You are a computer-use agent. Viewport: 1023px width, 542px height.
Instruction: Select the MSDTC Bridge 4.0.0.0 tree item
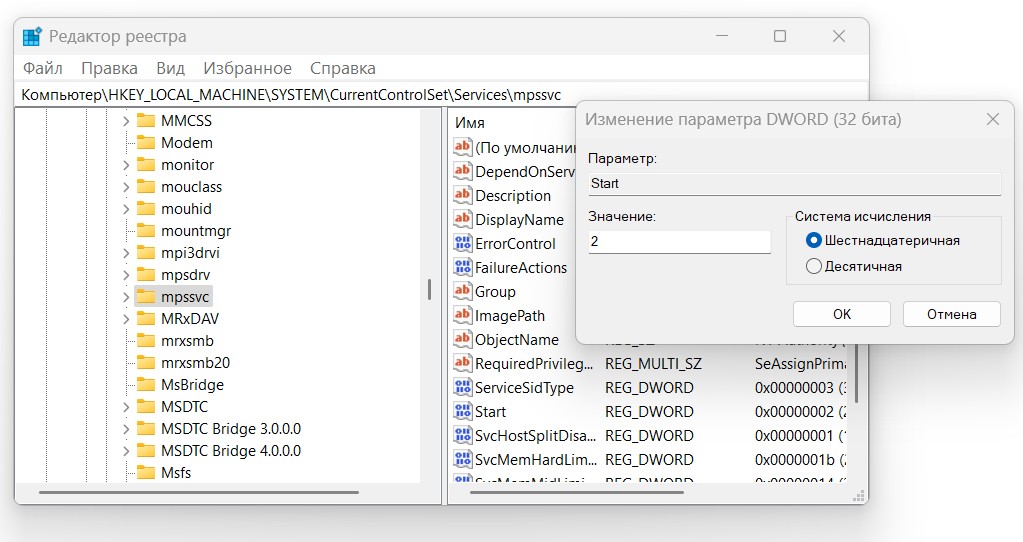(x=231, y=451)
